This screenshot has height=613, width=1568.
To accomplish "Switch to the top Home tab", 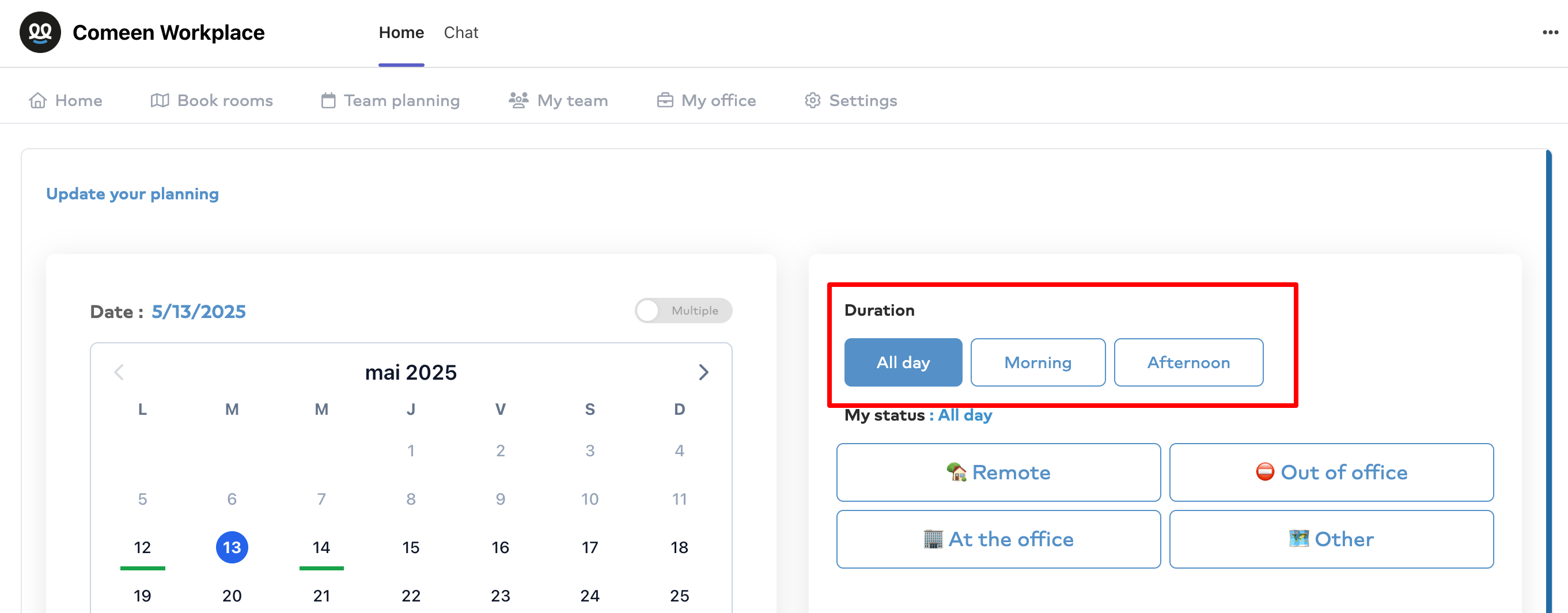I will 401,32.
